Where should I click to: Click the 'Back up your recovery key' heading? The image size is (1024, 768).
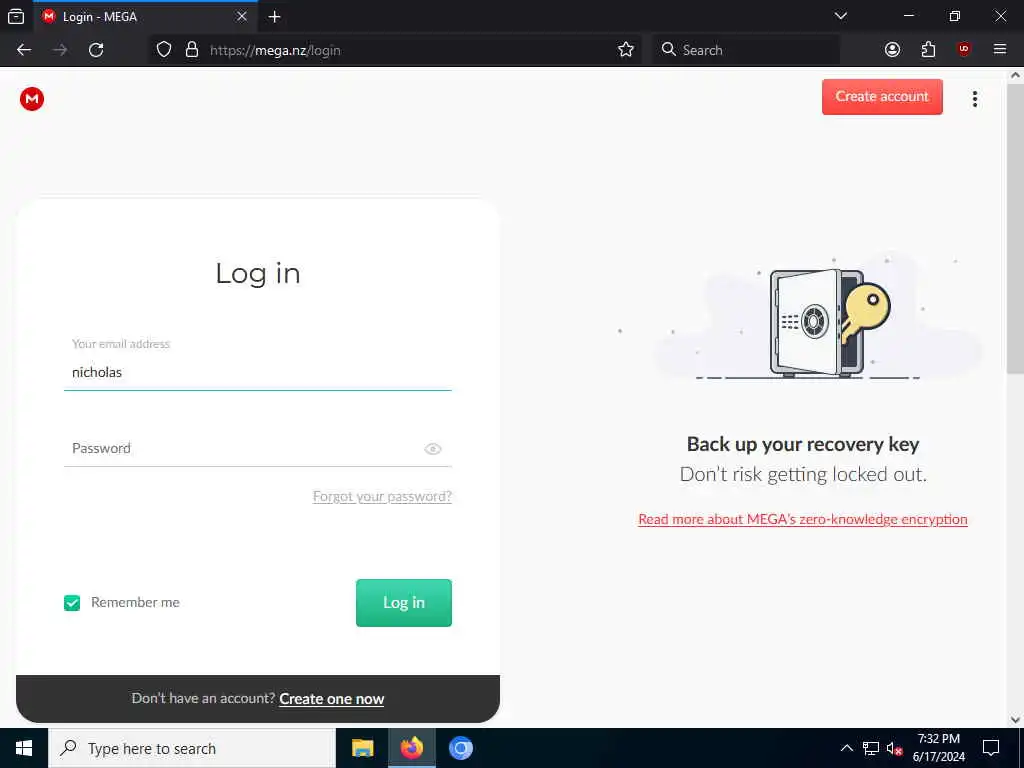pyautogui.click(x=803, y=445)
